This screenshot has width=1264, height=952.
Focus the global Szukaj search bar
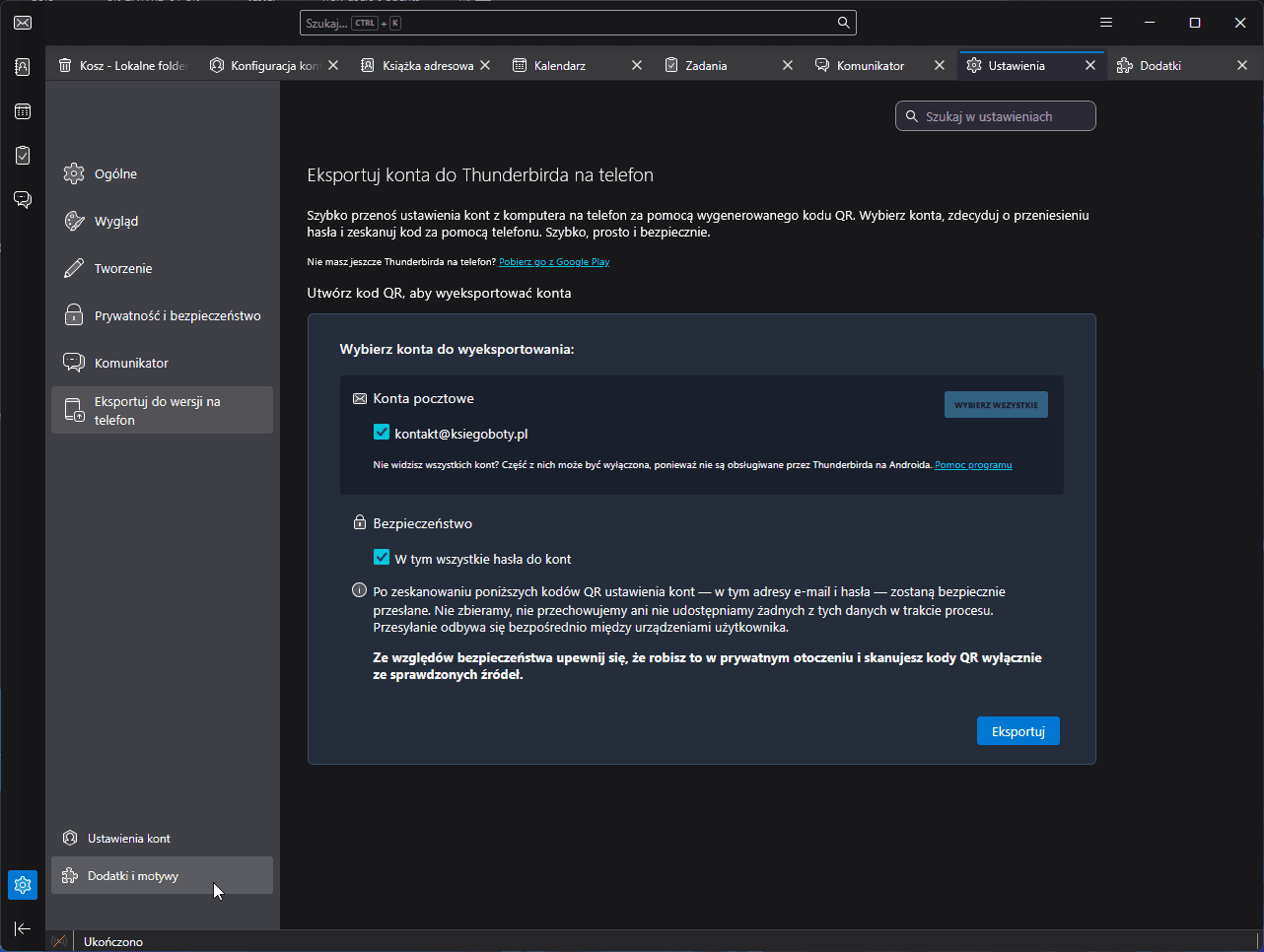click(578, 23)
